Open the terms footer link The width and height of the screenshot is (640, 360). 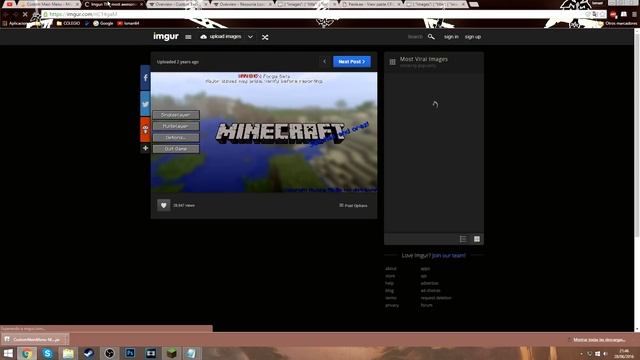coord(391,298)
